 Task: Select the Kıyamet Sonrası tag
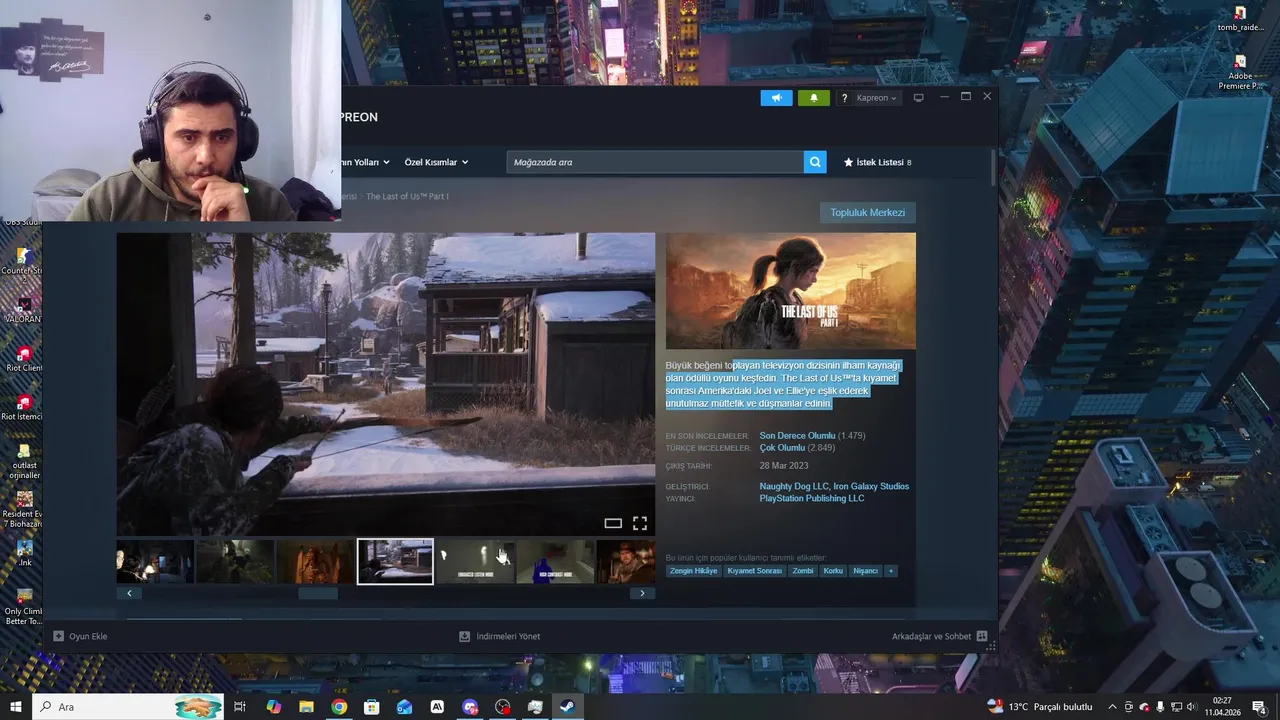coord(754,571)
